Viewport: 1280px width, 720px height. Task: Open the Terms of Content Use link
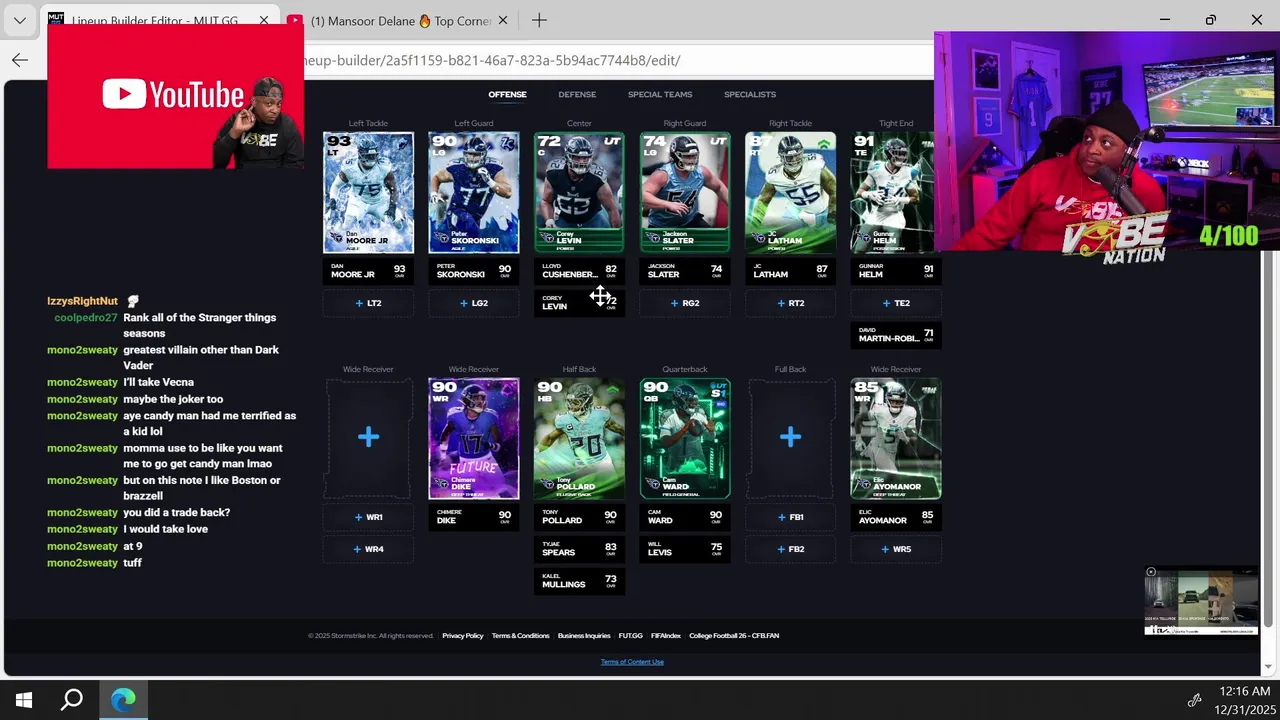coord(632,662)
